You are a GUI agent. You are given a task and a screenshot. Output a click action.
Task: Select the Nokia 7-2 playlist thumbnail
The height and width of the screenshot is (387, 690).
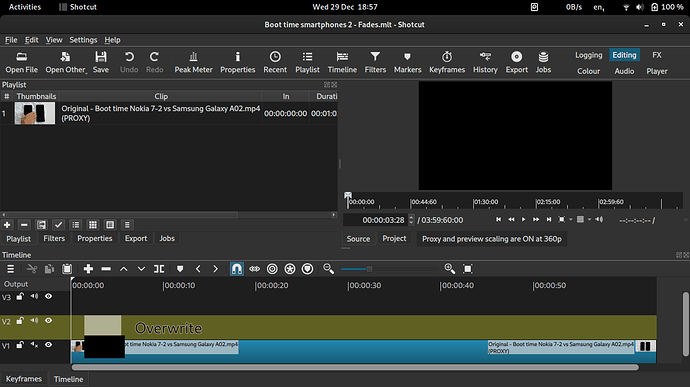35,113
